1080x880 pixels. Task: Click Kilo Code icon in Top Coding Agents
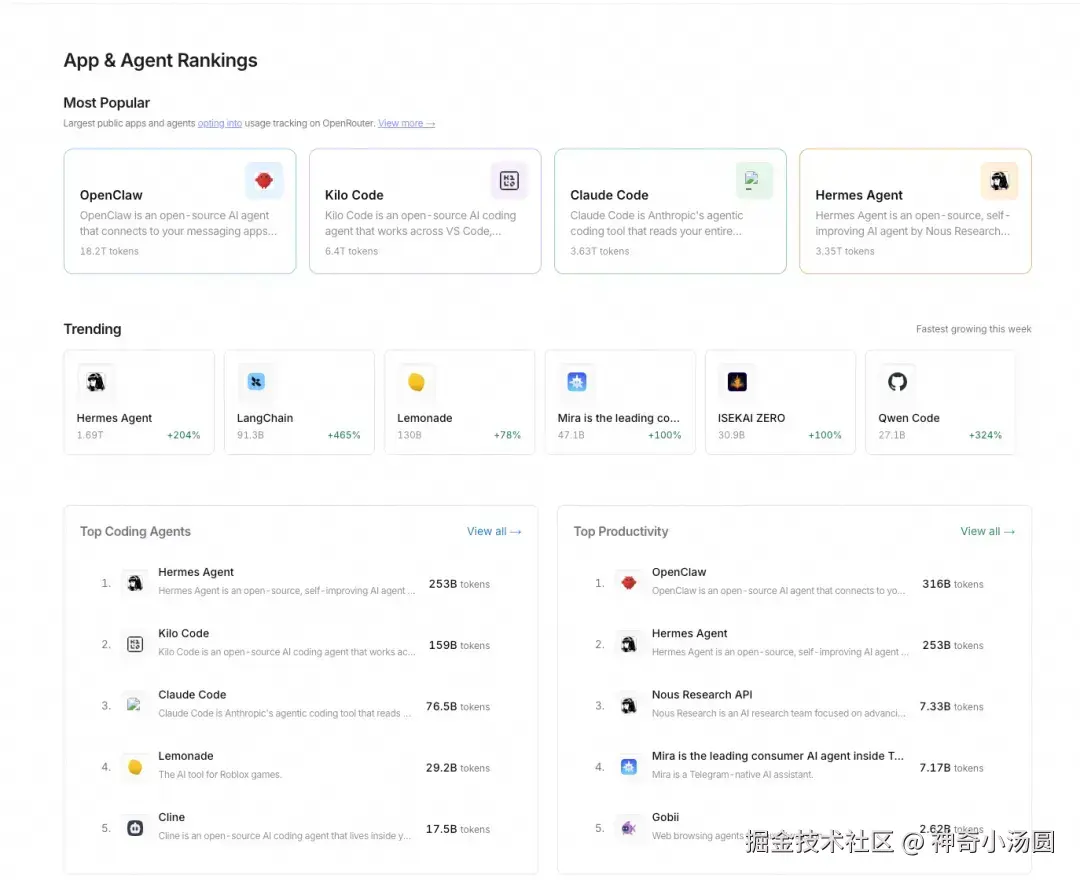[x=135, y=645]
